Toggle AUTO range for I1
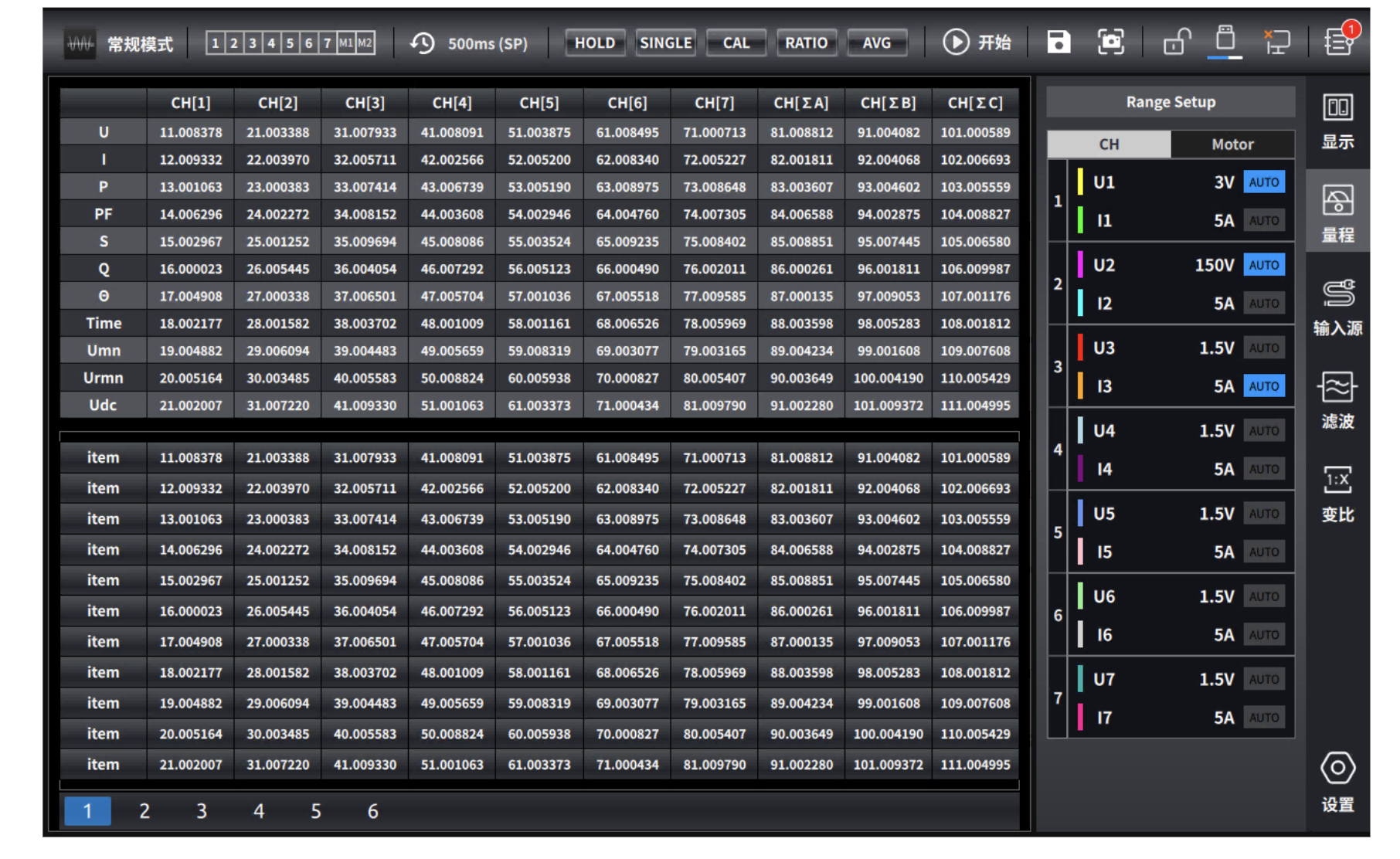Screen dimensions: 1400x859 [1264, 221]
